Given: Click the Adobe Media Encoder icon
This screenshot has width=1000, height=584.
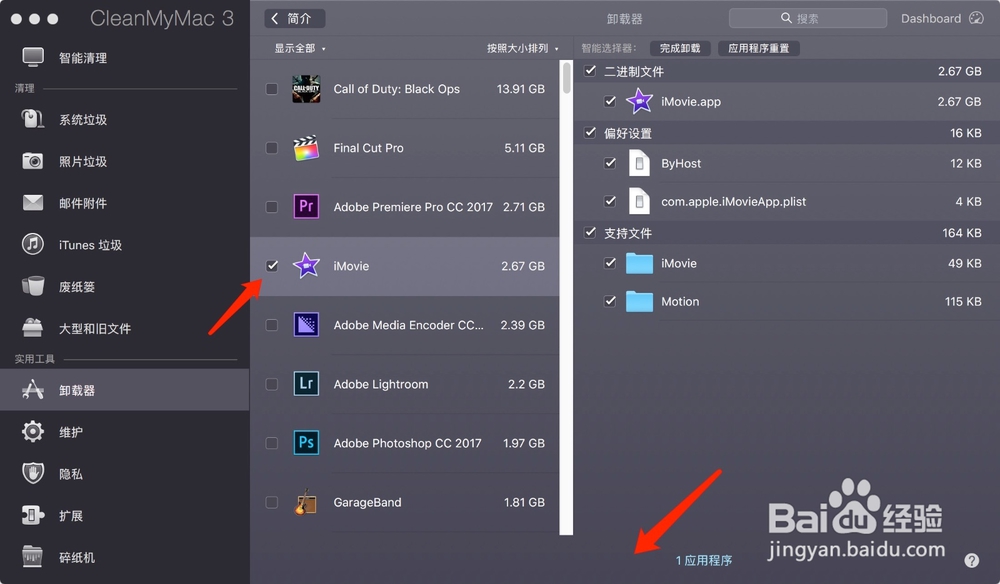Looking at the screenshot, I should point(306,325).
